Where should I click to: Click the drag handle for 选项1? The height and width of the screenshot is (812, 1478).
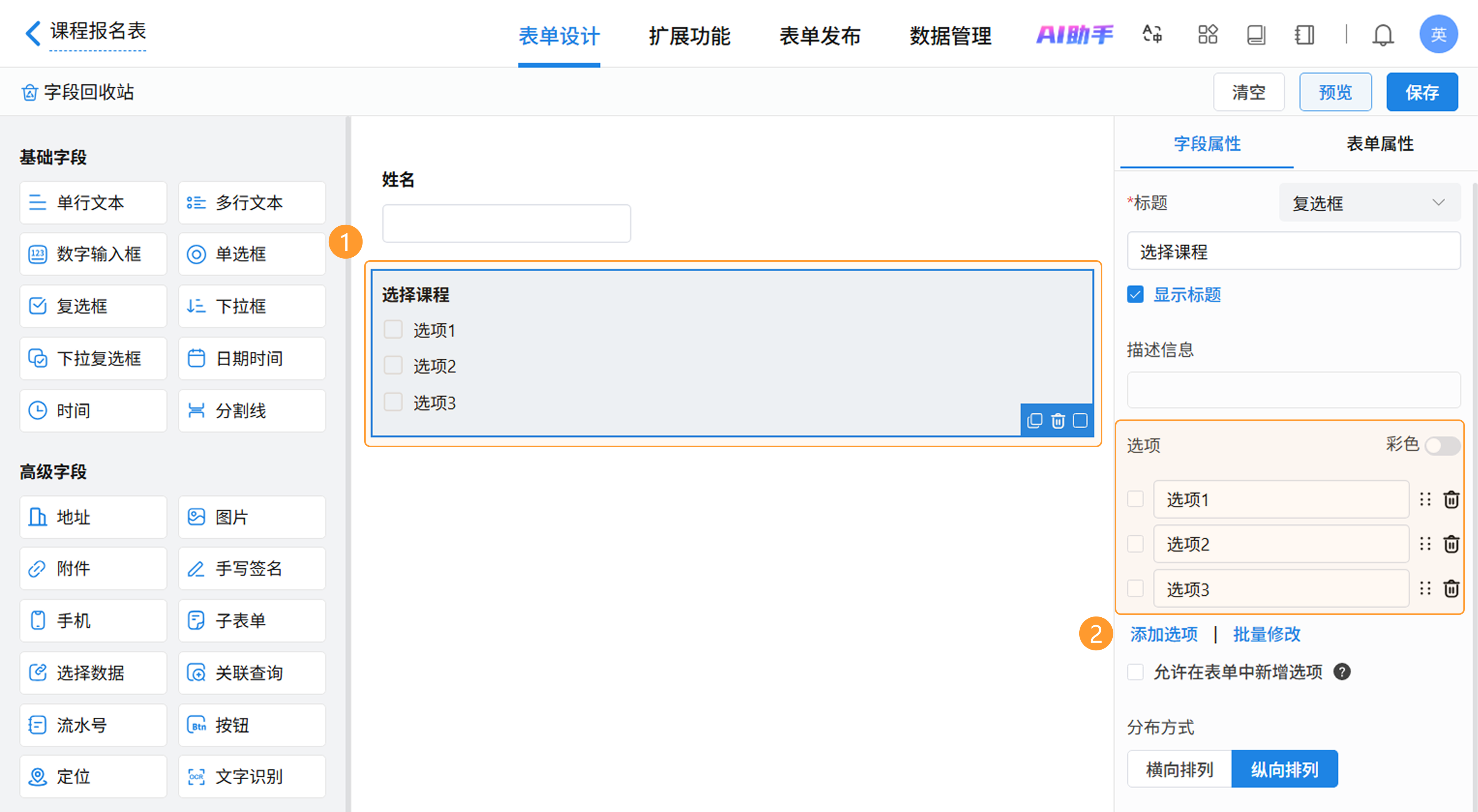click(x=1424, y=499)
